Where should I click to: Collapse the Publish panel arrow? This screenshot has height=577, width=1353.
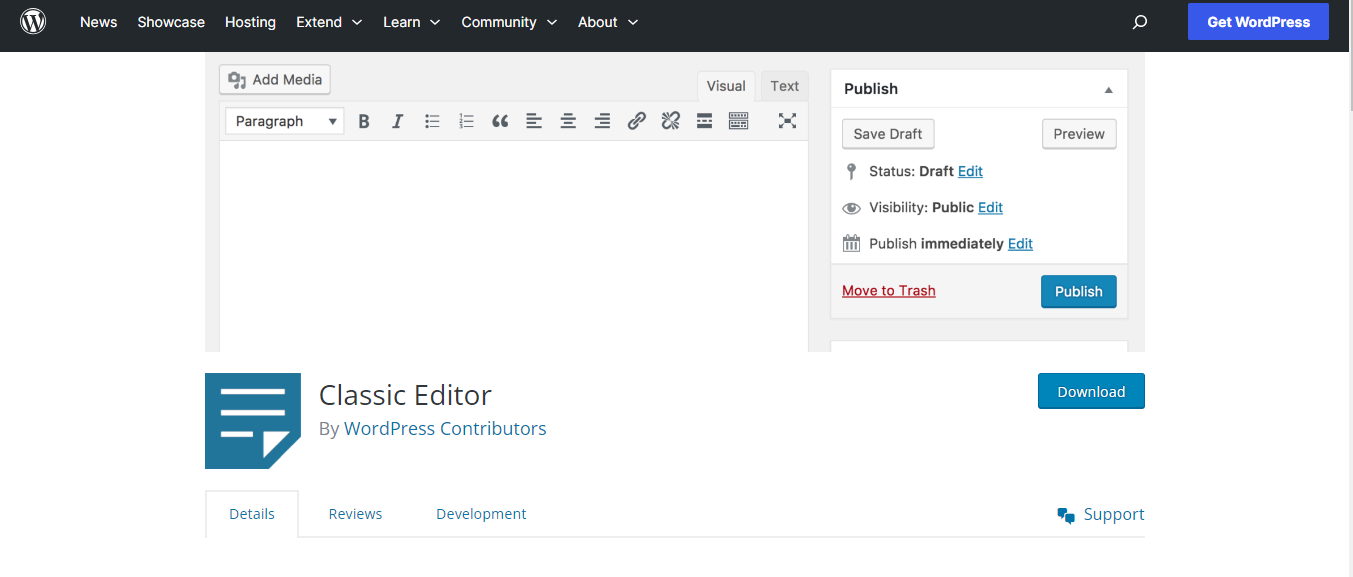click(x=1108, y=89)
